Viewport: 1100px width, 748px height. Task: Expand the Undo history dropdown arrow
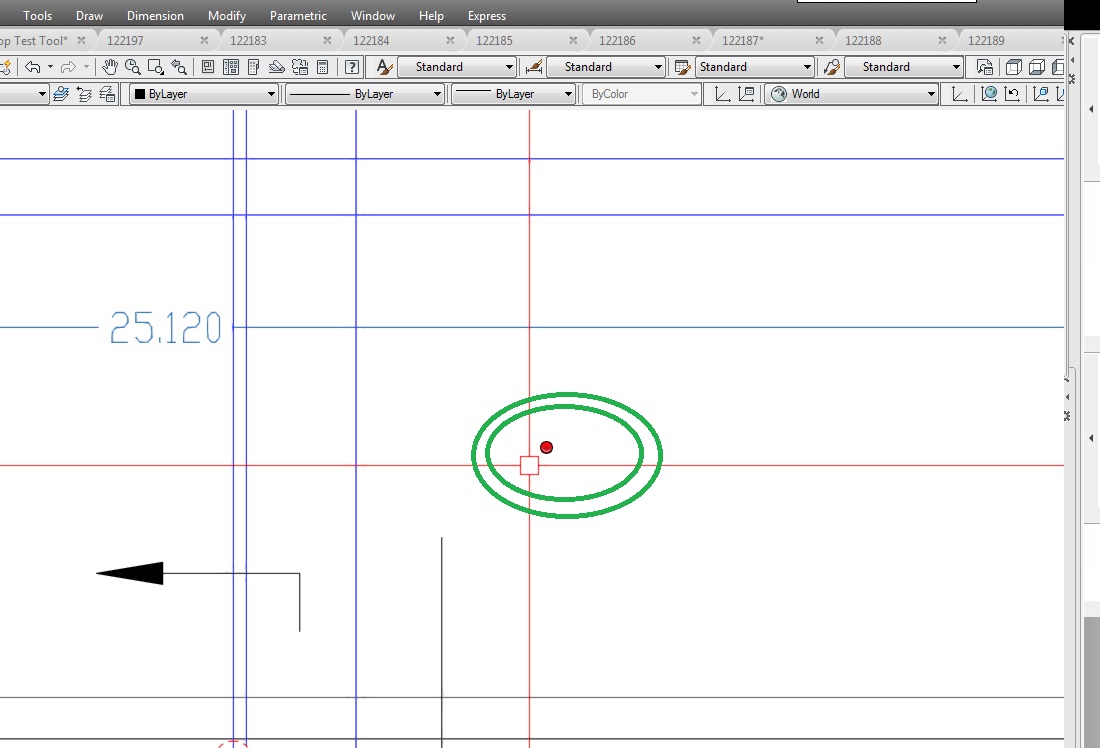coord(51,67)
